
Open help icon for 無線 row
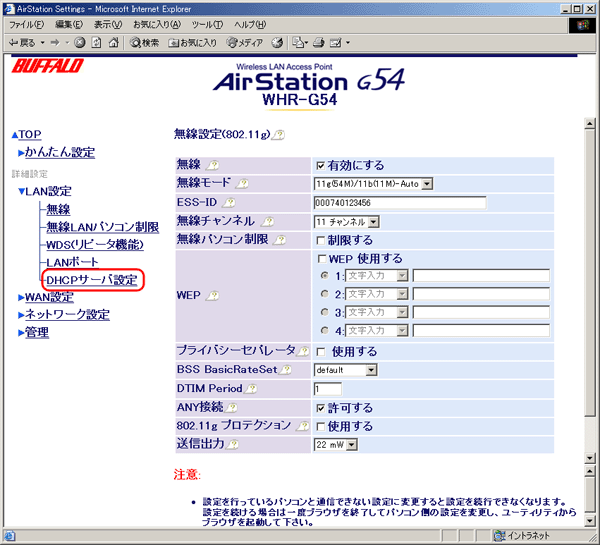tap(213, 165)
